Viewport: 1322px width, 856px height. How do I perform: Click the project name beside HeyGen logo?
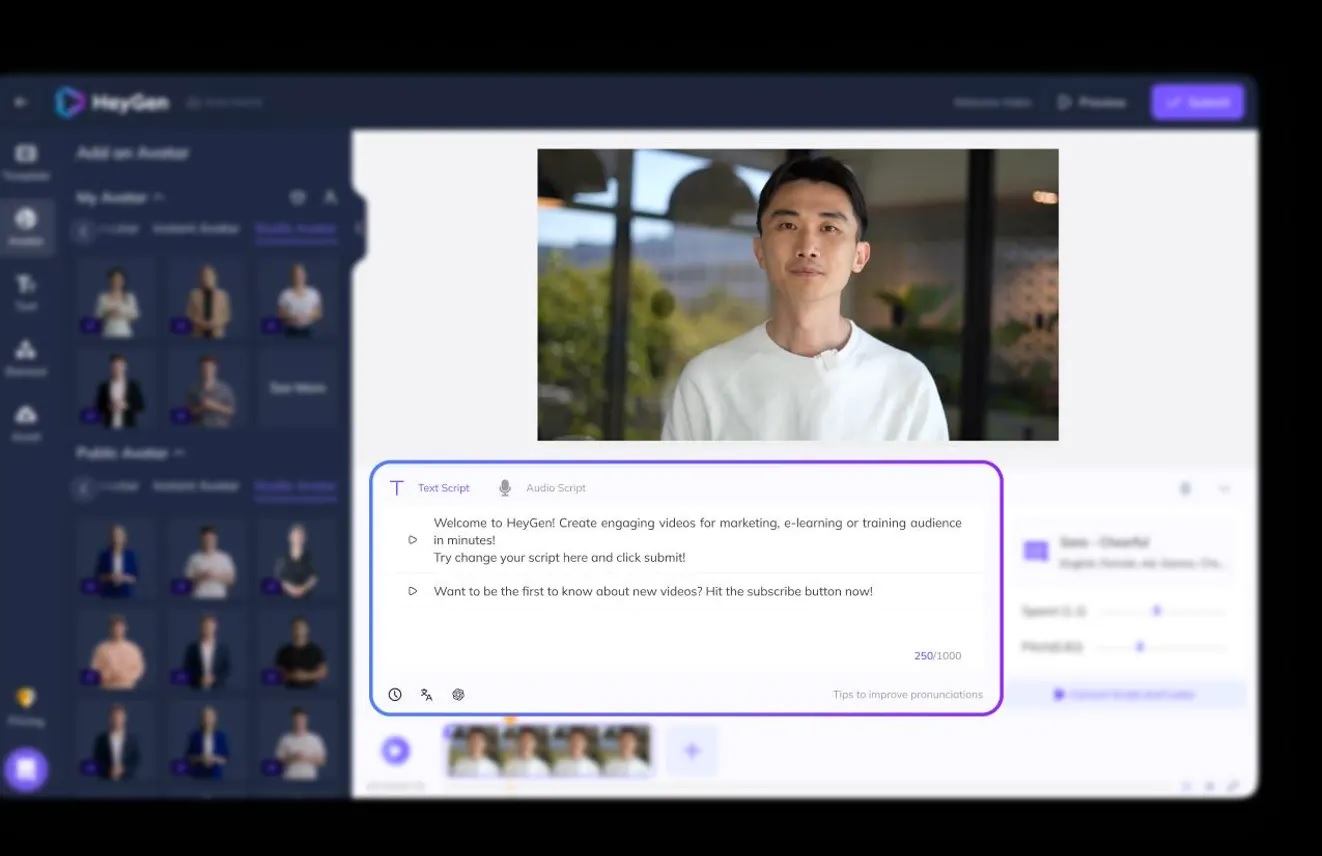point(225,102)
